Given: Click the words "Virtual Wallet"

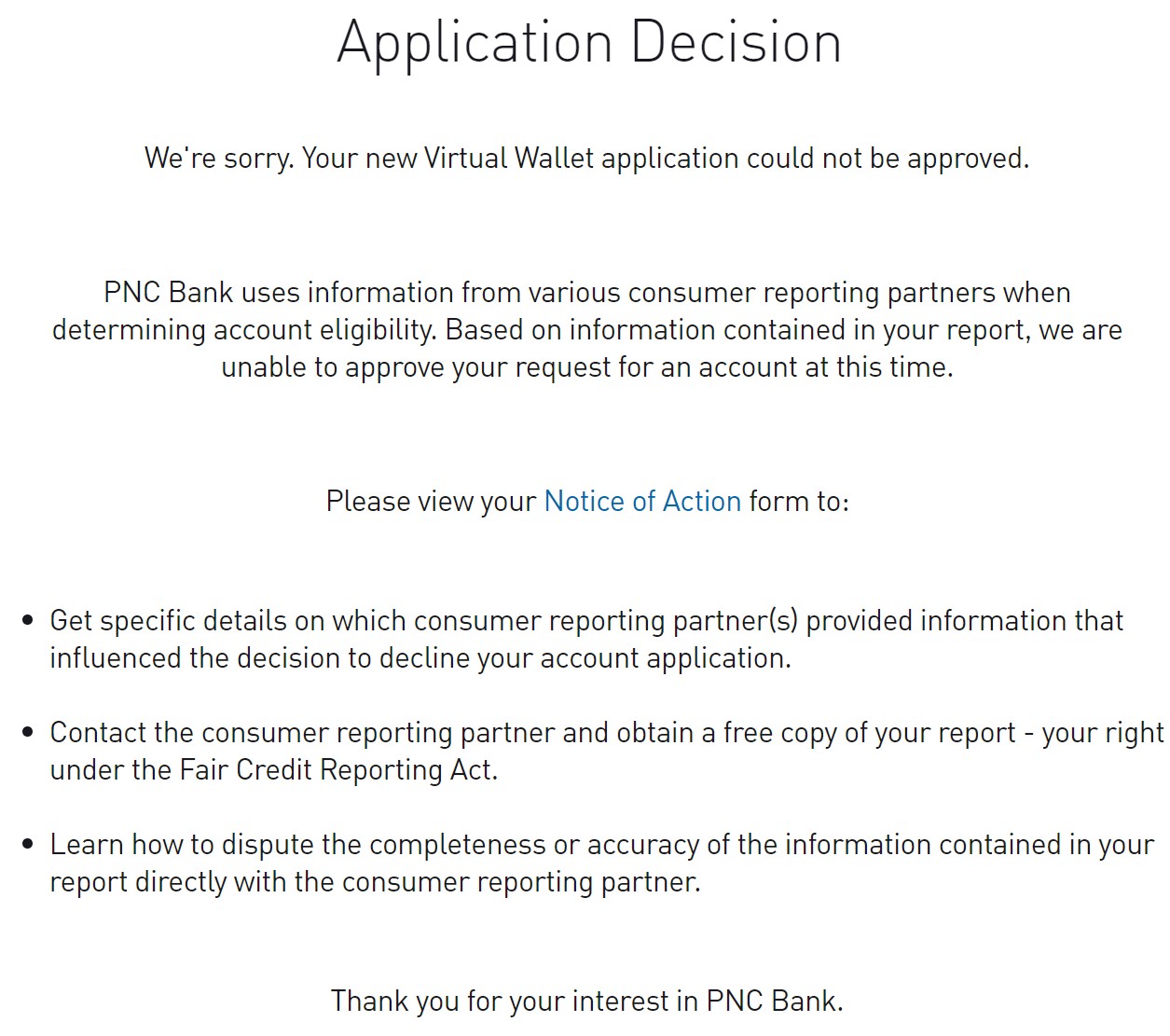Looking at the screenshot, I should (509, 159).
